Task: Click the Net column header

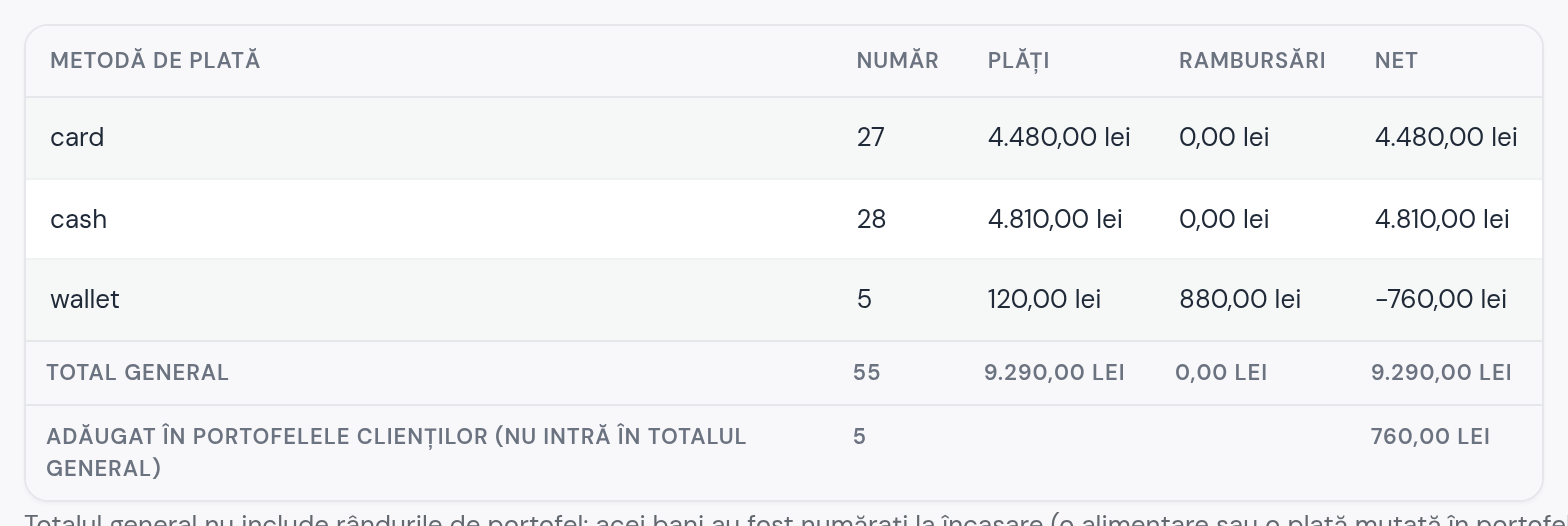Action: [x=1396, y=61]
